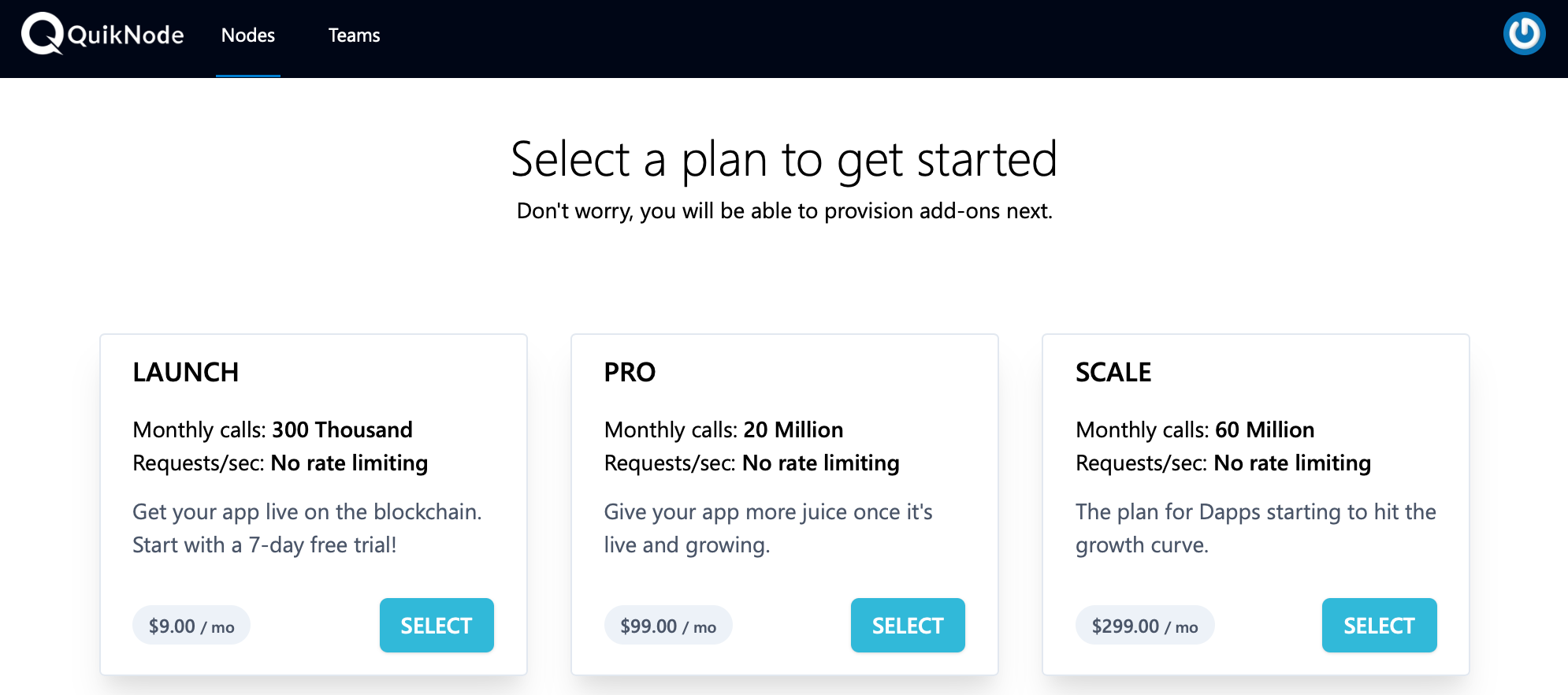Click the QuikNode logo icon
1568x695 pixels.
(x=43, y=34)
